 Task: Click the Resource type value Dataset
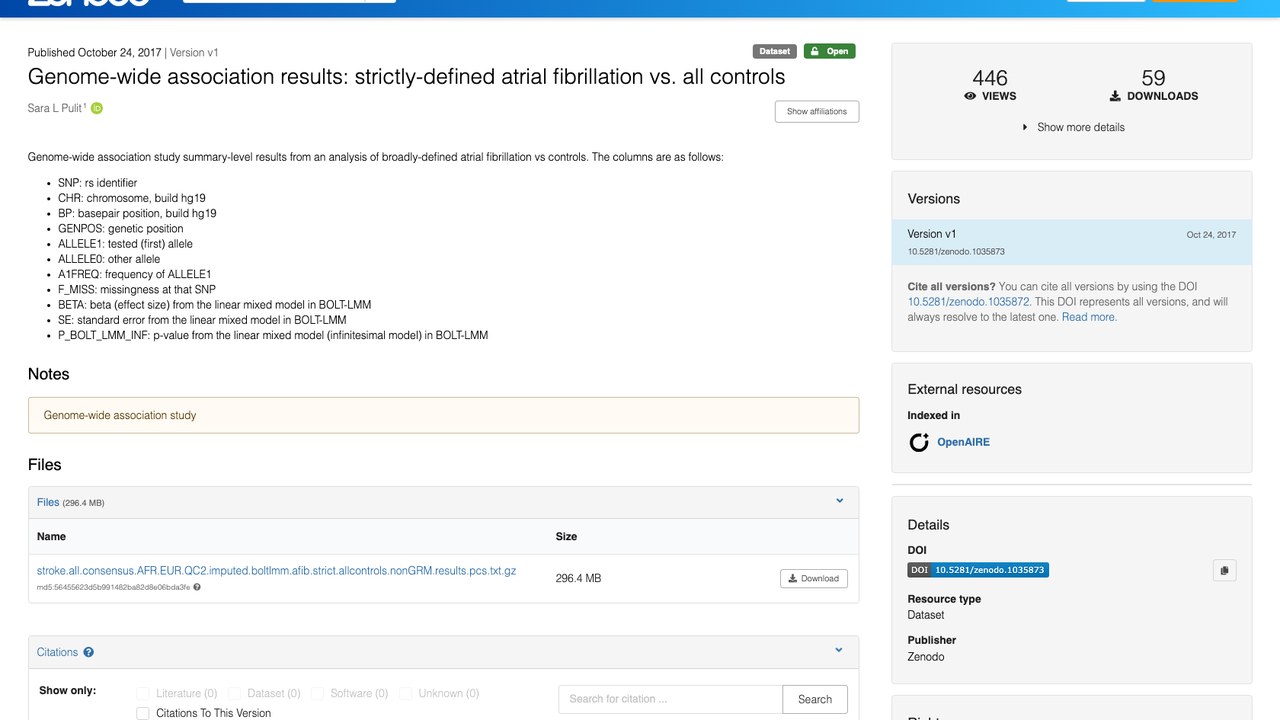tap(926, 615)
